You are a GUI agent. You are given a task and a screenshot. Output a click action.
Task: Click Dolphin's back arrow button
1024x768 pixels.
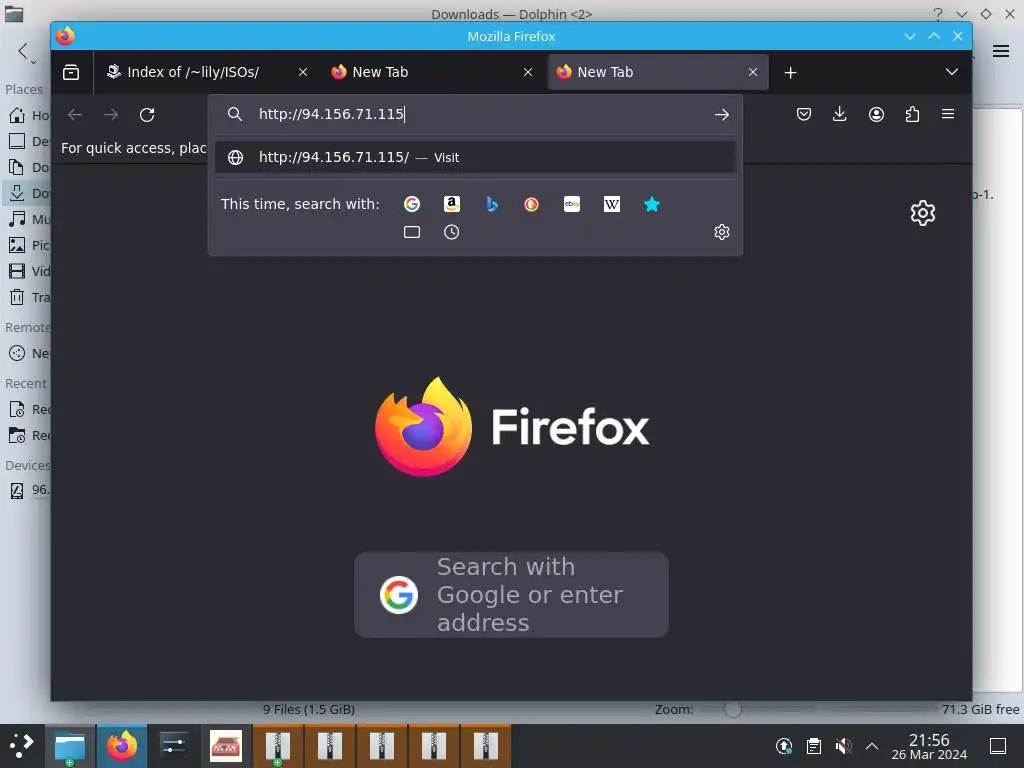coord(23,51)
